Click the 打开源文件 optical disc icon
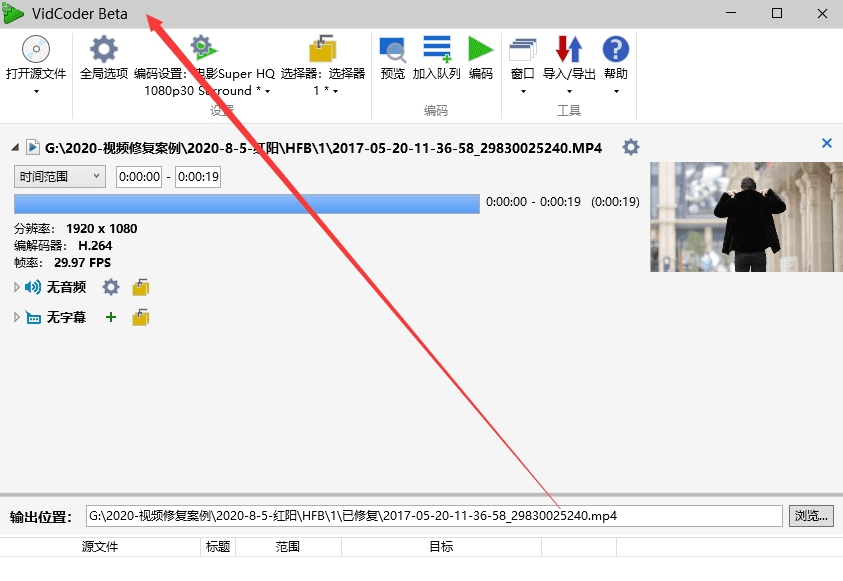 [x=35, y=48]
